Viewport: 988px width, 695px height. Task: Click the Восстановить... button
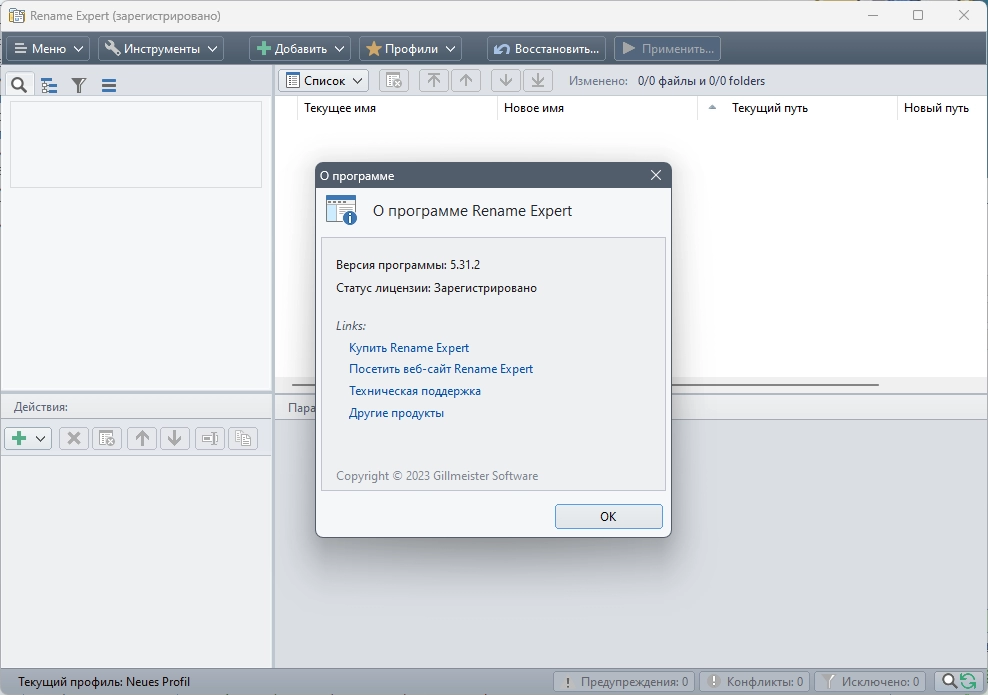546,49
